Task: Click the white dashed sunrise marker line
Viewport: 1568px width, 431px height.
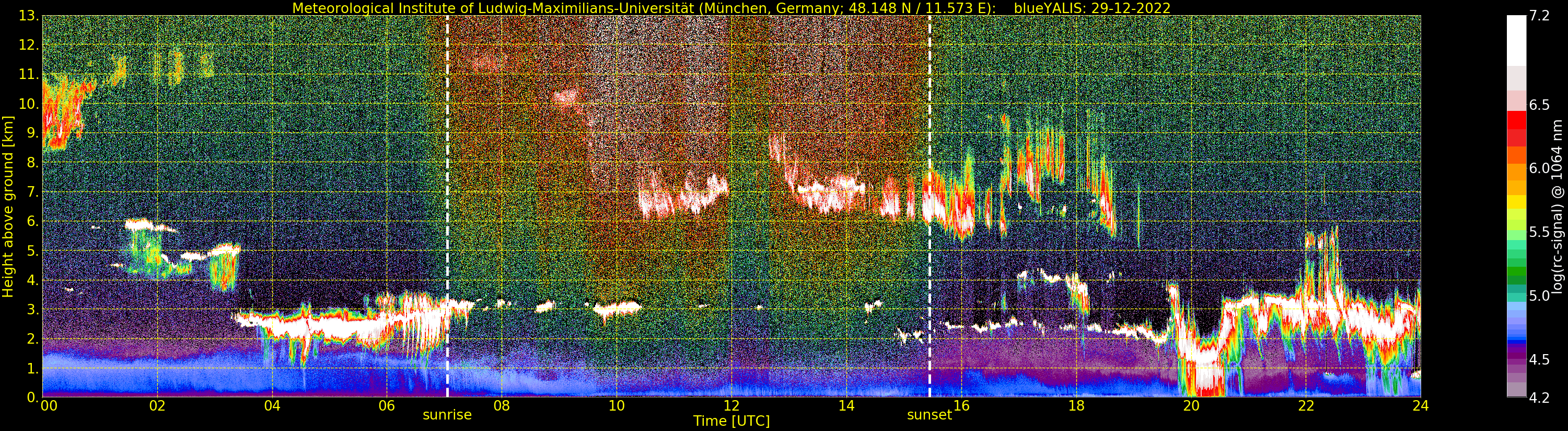Action: click(x=447, y=206)
